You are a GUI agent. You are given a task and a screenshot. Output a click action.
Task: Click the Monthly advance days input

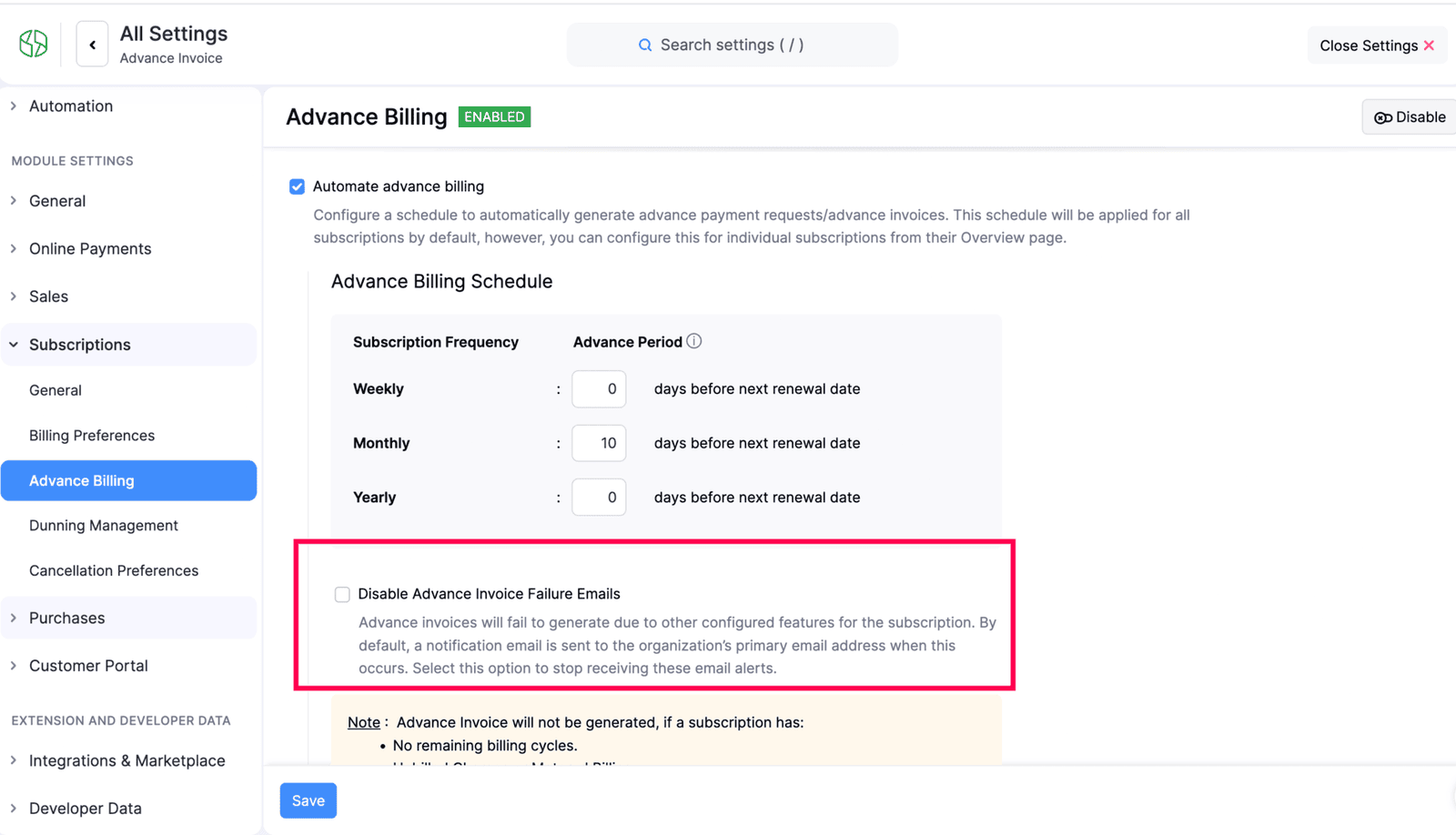pyautogui.click(x=599, y=443)
